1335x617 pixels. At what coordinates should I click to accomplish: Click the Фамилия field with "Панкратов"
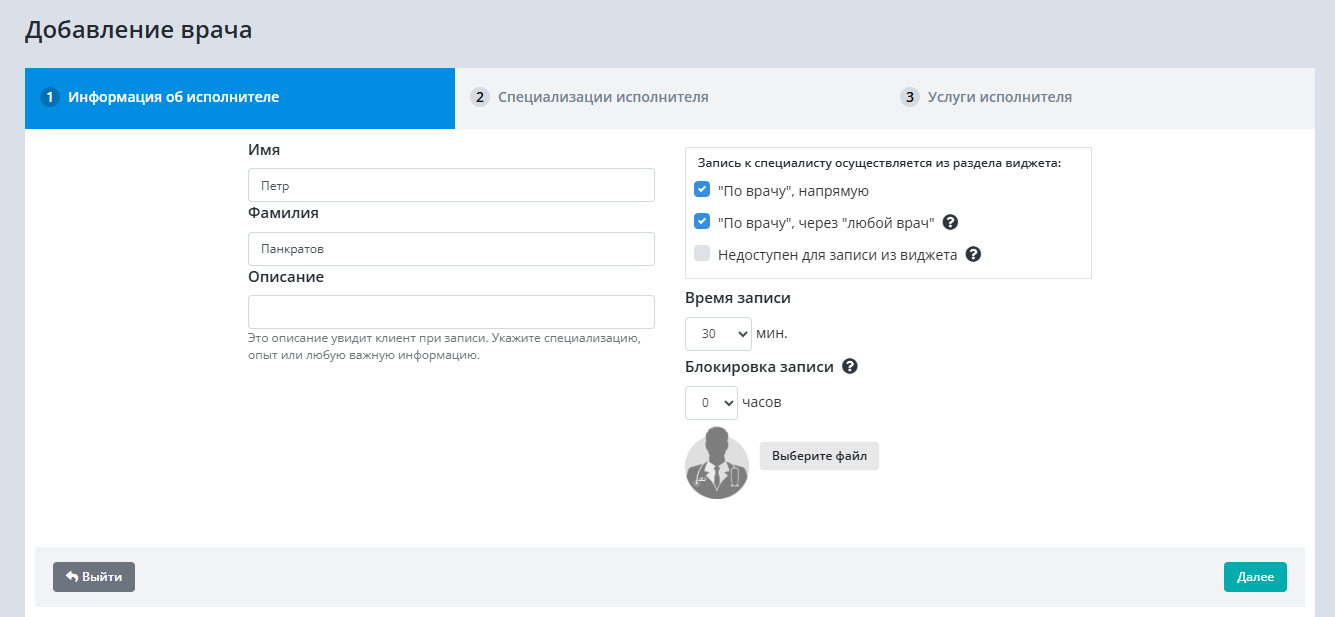coord(451,249)
